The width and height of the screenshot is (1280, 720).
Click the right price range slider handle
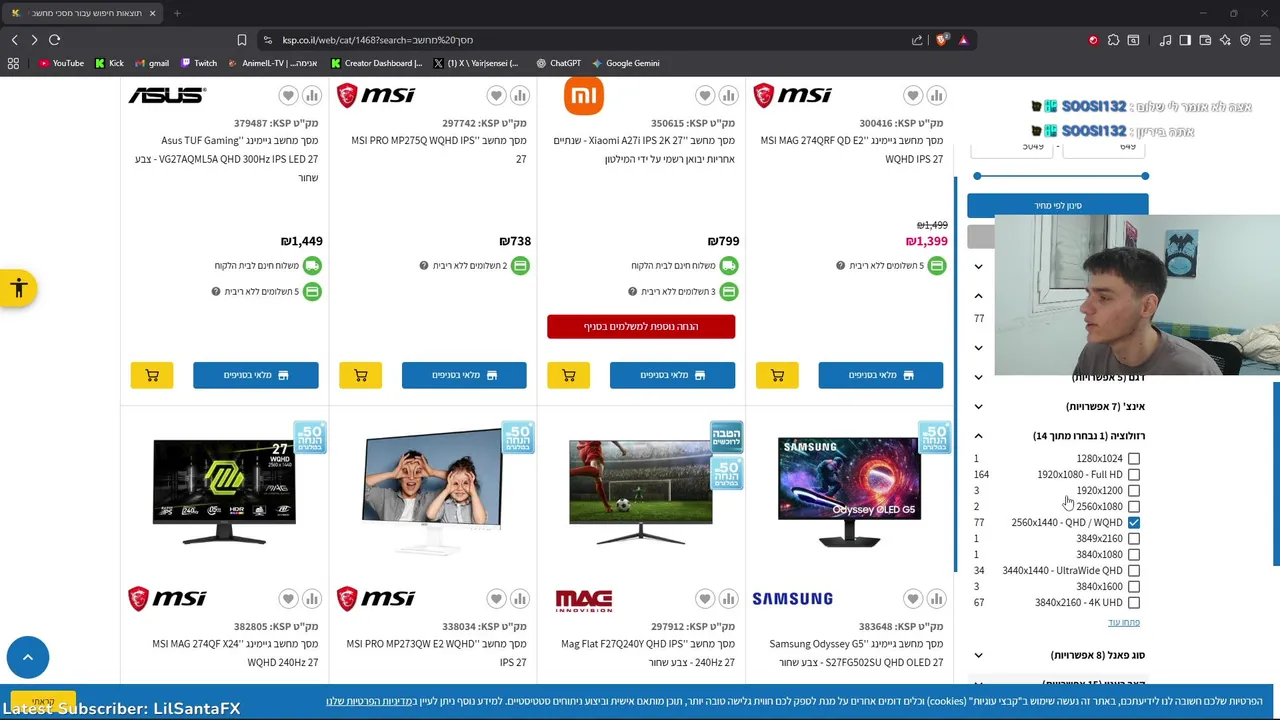[1145, 176]
